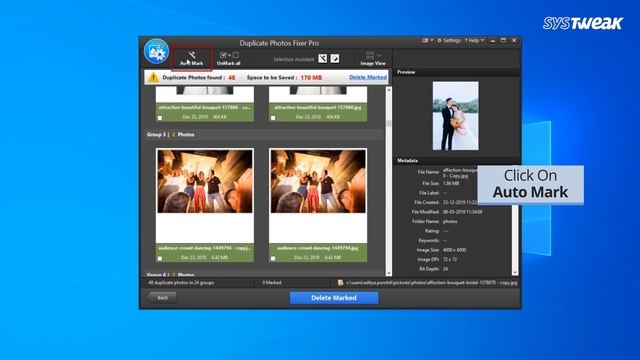Click the blue Delete Marked button
The height and width of the screenshot is (360, 640).
[x=334, y=298]
